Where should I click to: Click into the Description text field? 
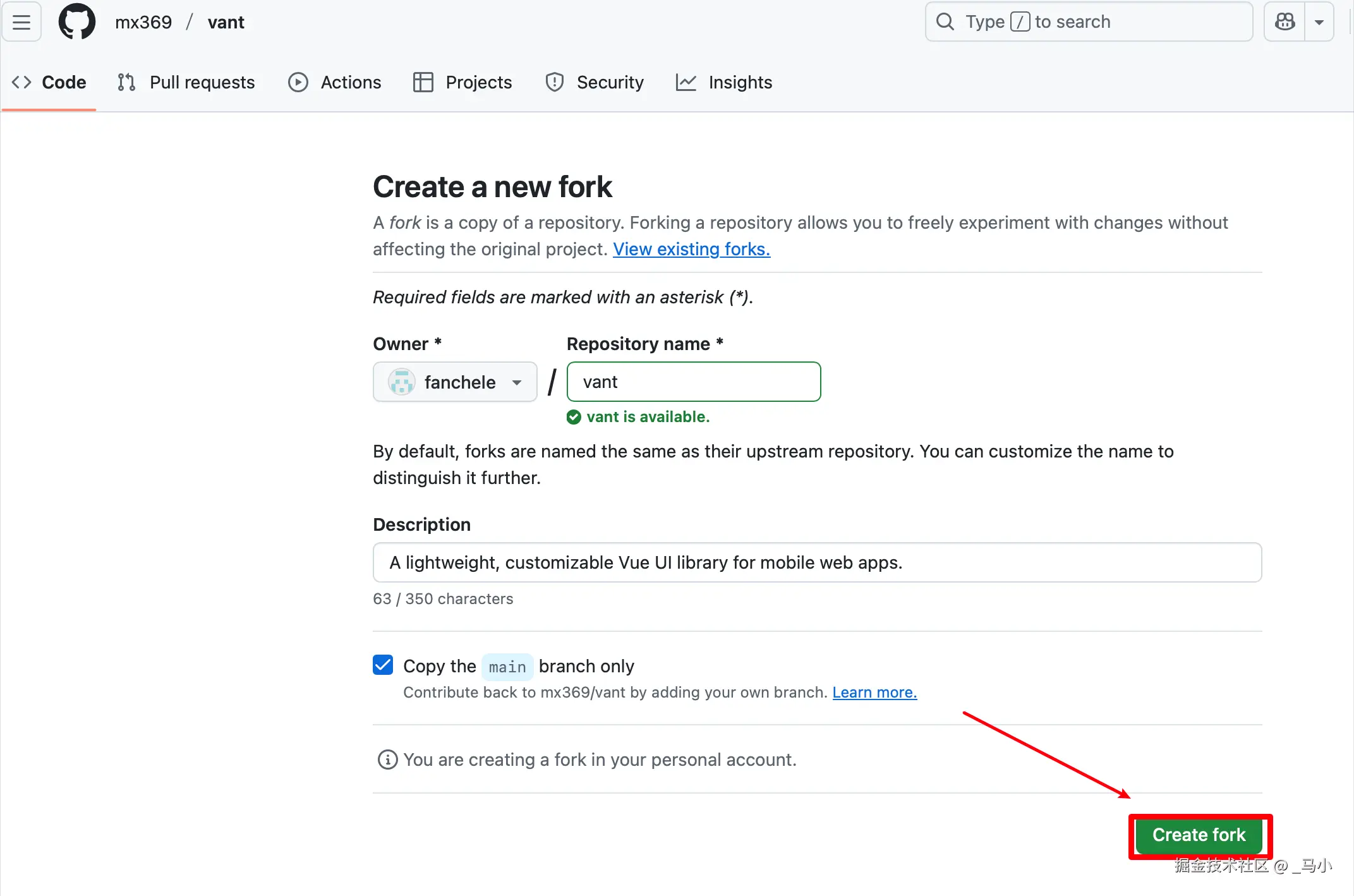pyautogui.click(x=817, y=562)
